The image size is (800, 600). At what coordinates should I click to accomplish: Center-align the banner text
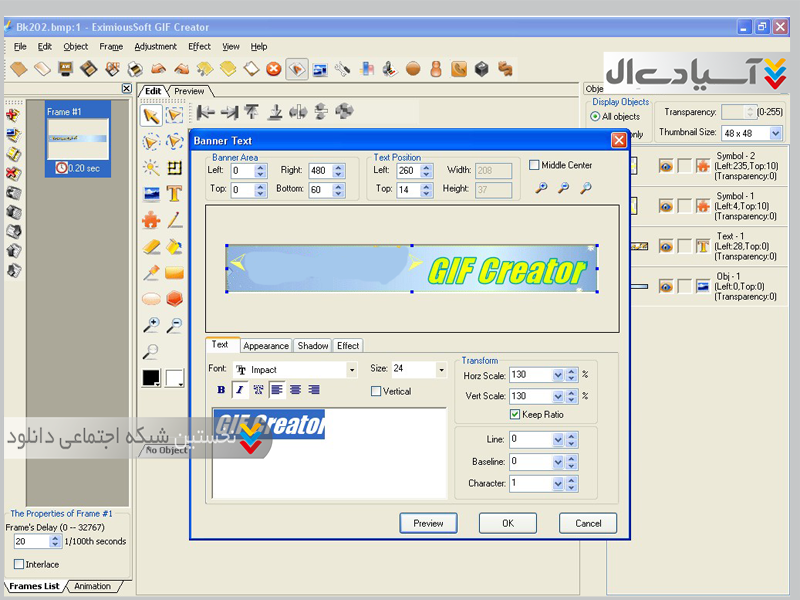296,390
